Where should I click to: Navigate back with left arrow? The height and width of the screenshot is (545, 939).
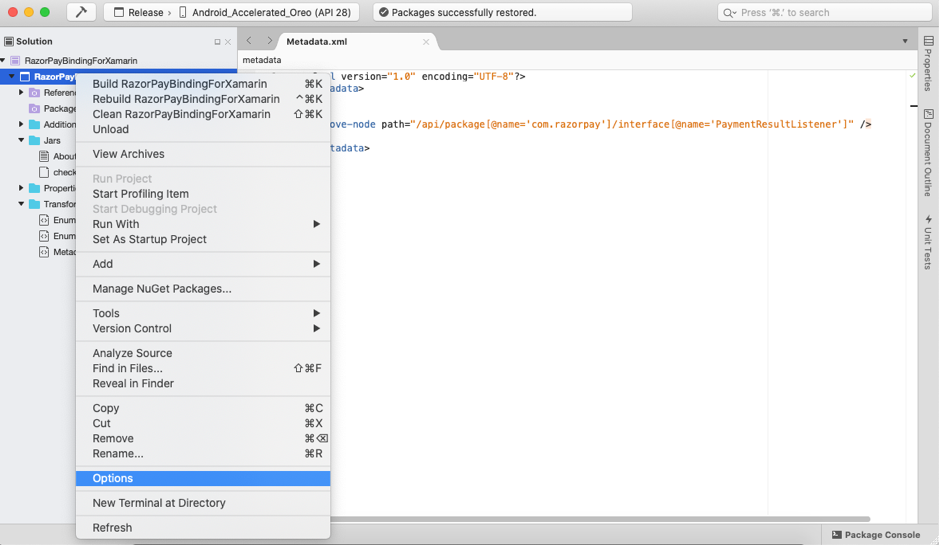coord(249,41)
